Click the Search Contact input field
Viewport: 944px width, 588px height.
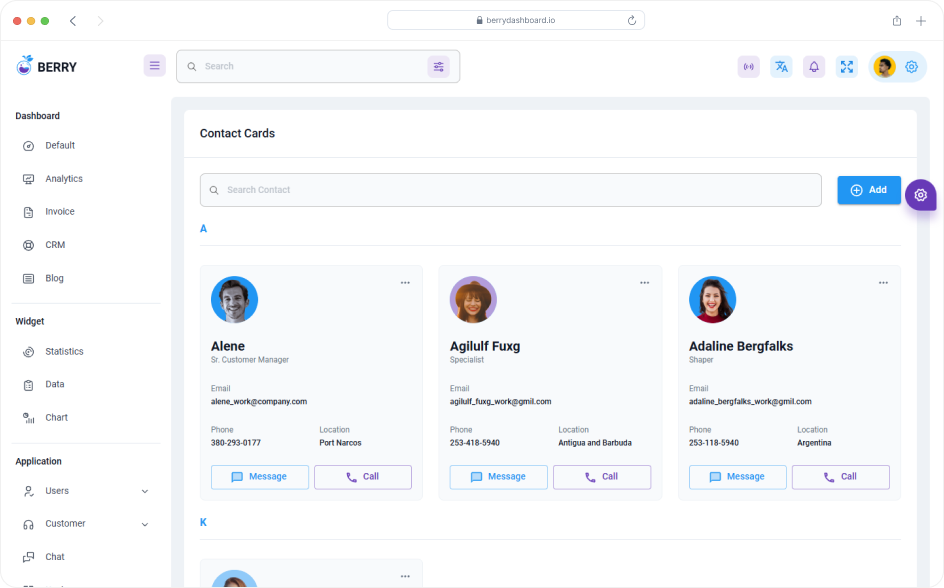[510, 189]
